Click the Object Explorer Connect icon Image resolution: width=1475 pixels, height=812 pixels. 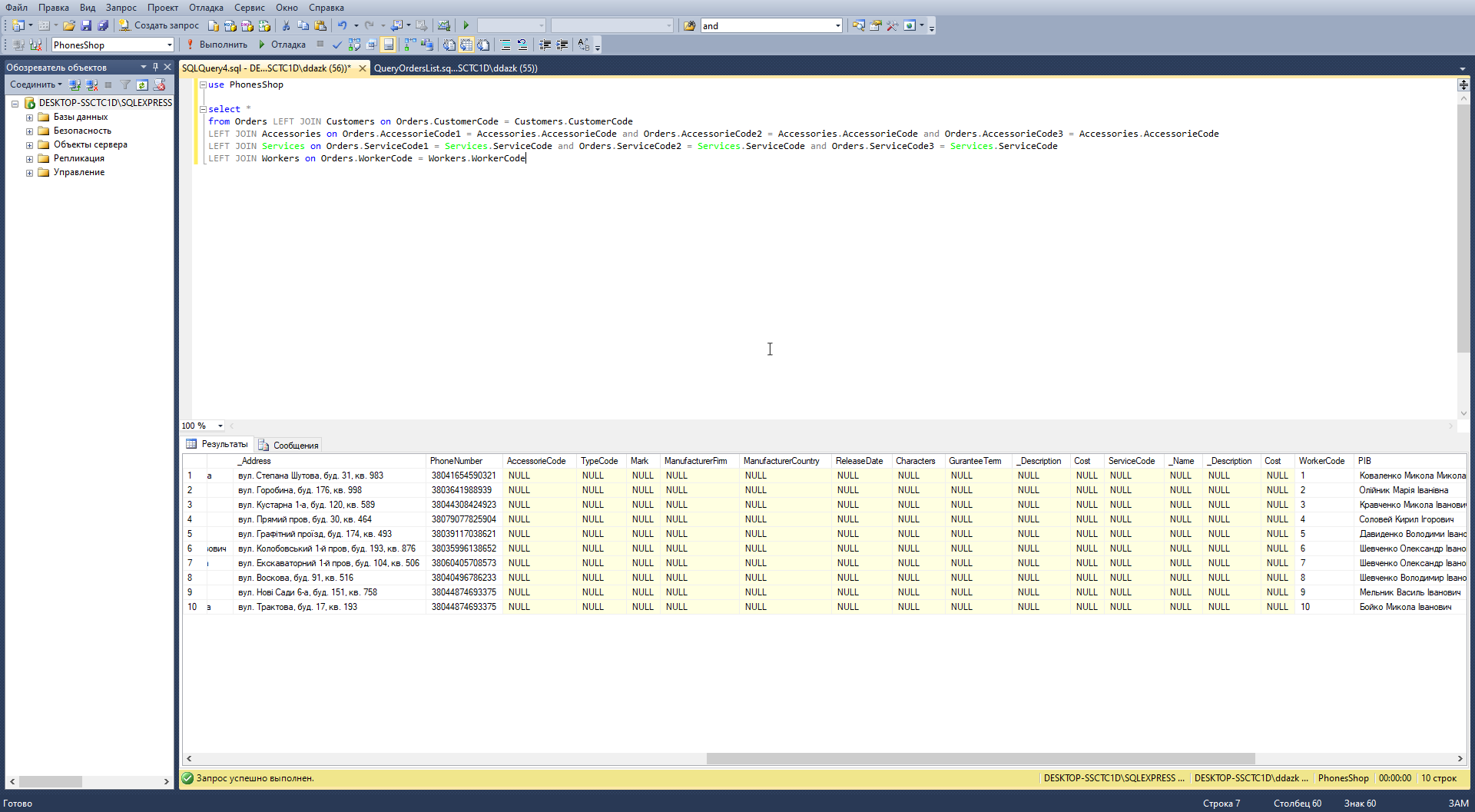click(x=75, y=85)
